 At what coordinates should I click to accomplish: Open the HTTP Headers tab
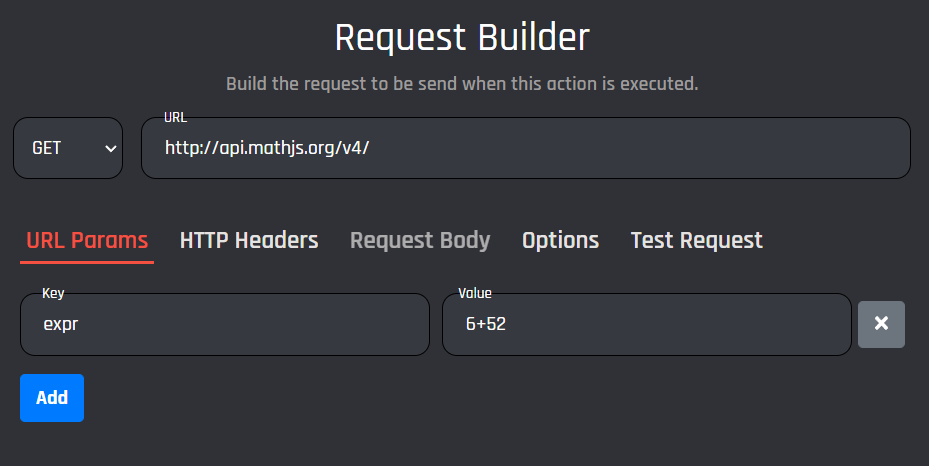click(249, 240)
